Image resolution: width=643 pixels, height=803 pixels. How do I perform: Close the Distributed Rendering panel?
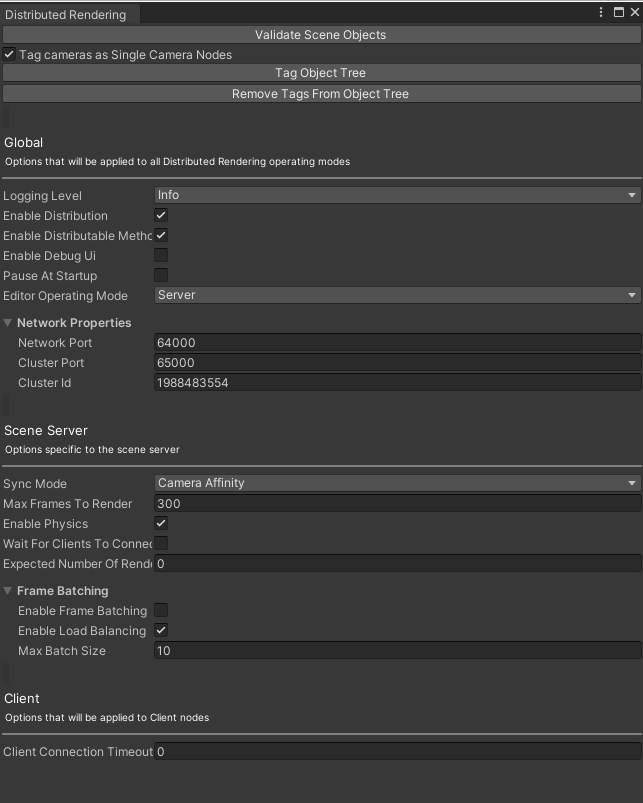pyautogui.click(x=633, y=13)
